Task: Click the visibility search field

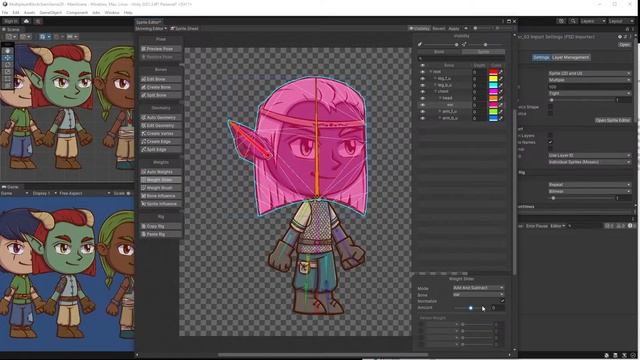Action: tap(461, 59)
